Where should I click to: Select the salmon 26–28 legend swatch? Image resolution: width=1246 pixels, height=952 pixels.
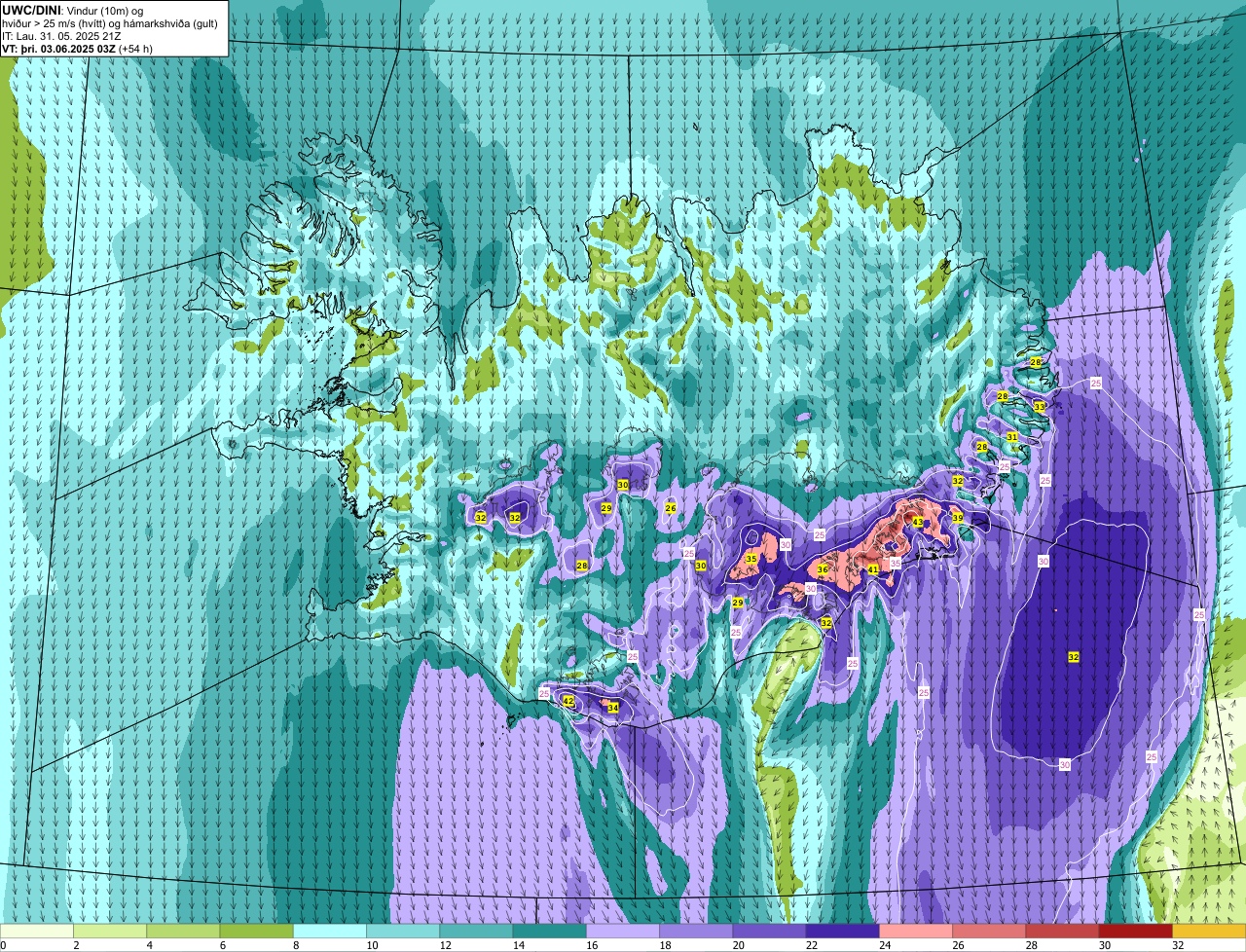[989, 932]
